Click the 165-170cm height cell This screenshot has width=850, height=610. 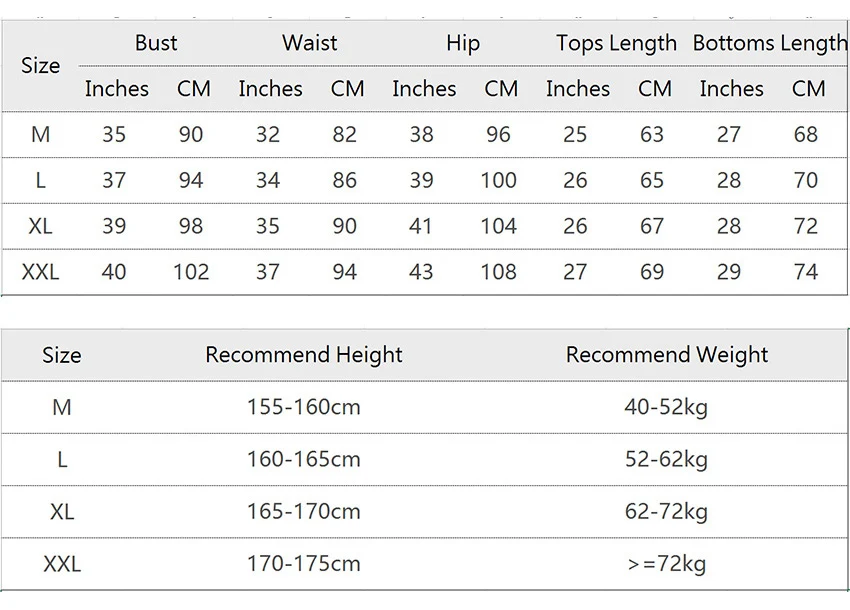coord(304,511)
